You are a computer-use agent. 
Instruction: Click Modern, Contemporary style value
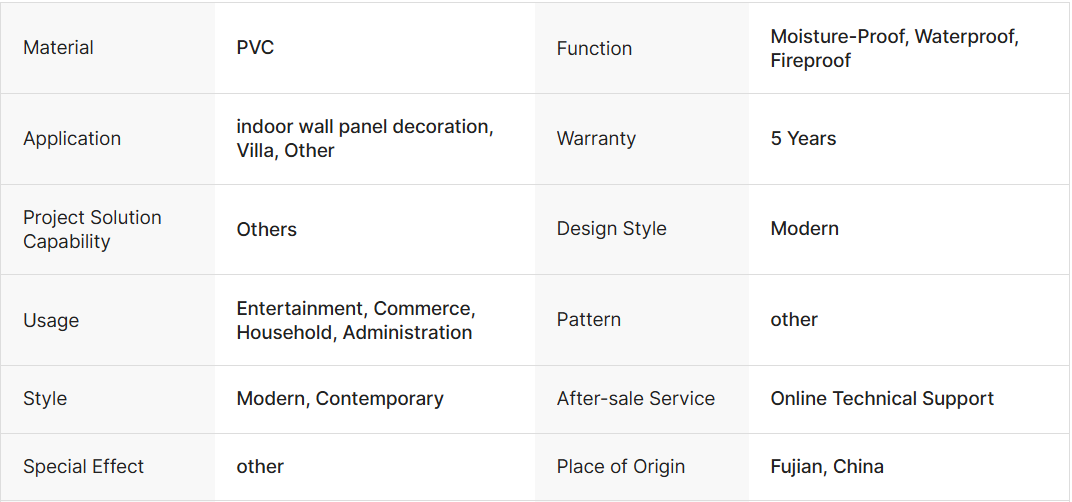[340, 399]
